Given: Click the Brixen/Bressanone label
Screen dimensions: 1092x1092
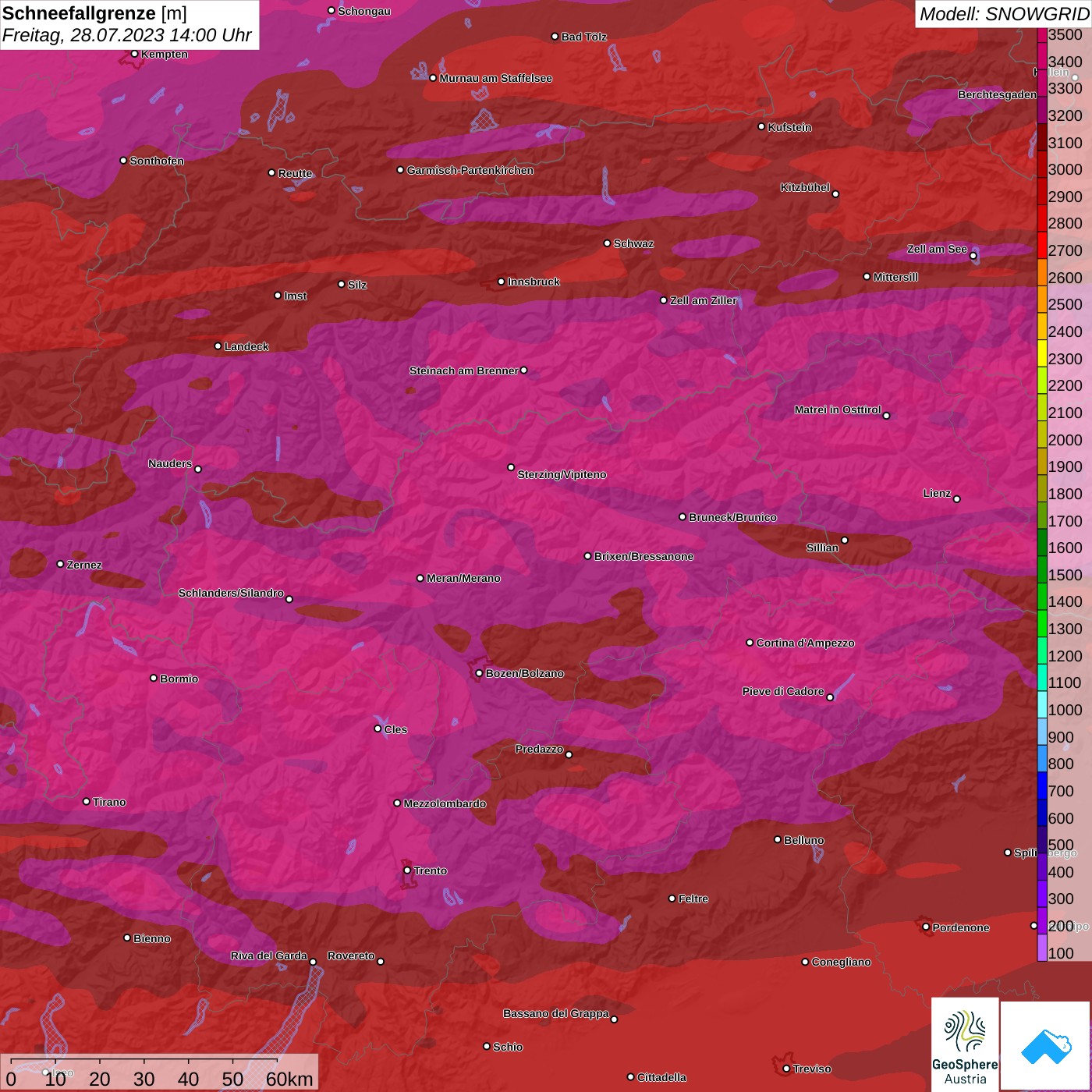Looking at the screenshot, I should (x=643, y=556).
